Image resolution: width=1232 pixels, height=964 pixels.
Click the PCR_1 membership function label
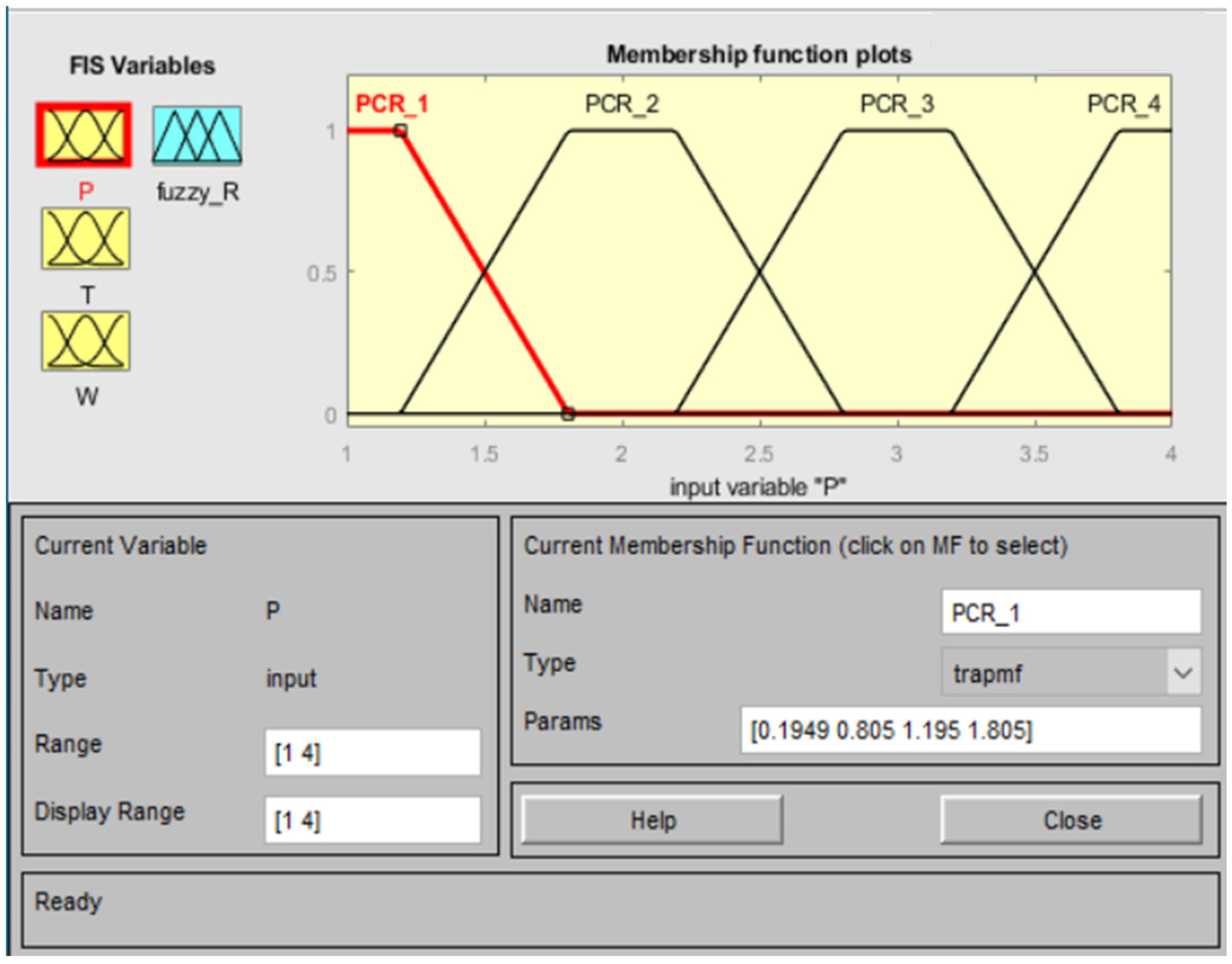(392, 104)
